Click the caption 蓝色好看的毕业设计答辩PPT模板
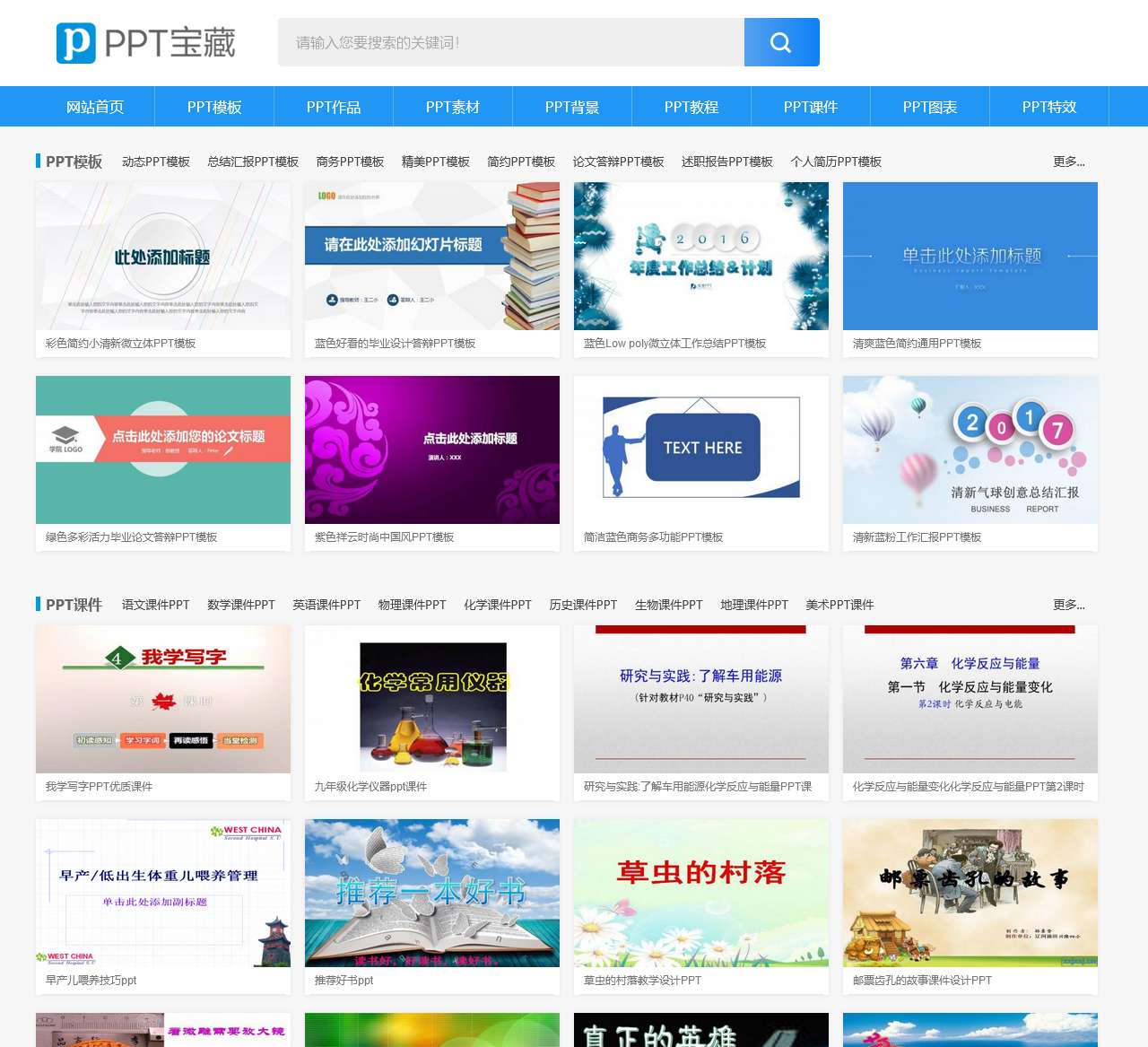Image resolution: width=1148 pixels, height=1047 pixels. [395, 344]
